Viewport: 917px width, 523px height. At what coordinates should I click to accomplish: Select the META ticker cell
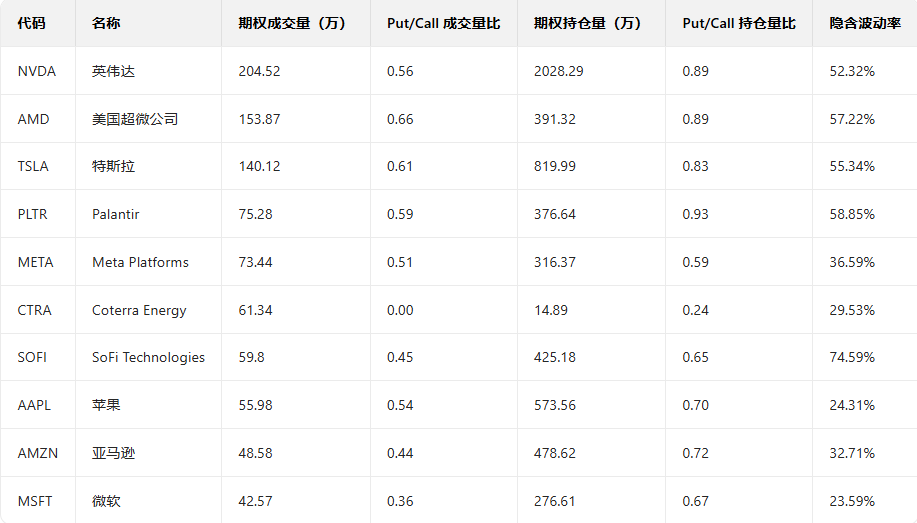(x=36, y=262)
